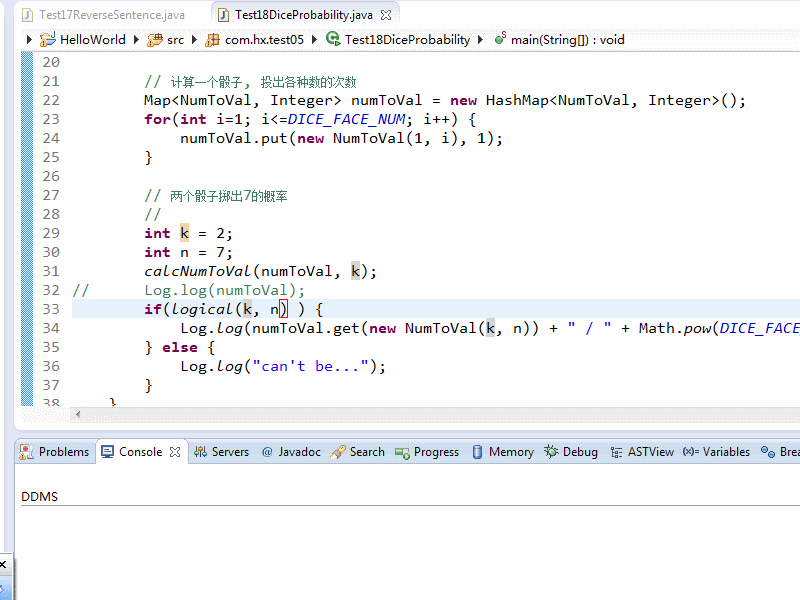Image resolution: width=800 pixels, height=600 pixels.
Task: Click the variable k on line 29
Action: click(x=184, y=233)
